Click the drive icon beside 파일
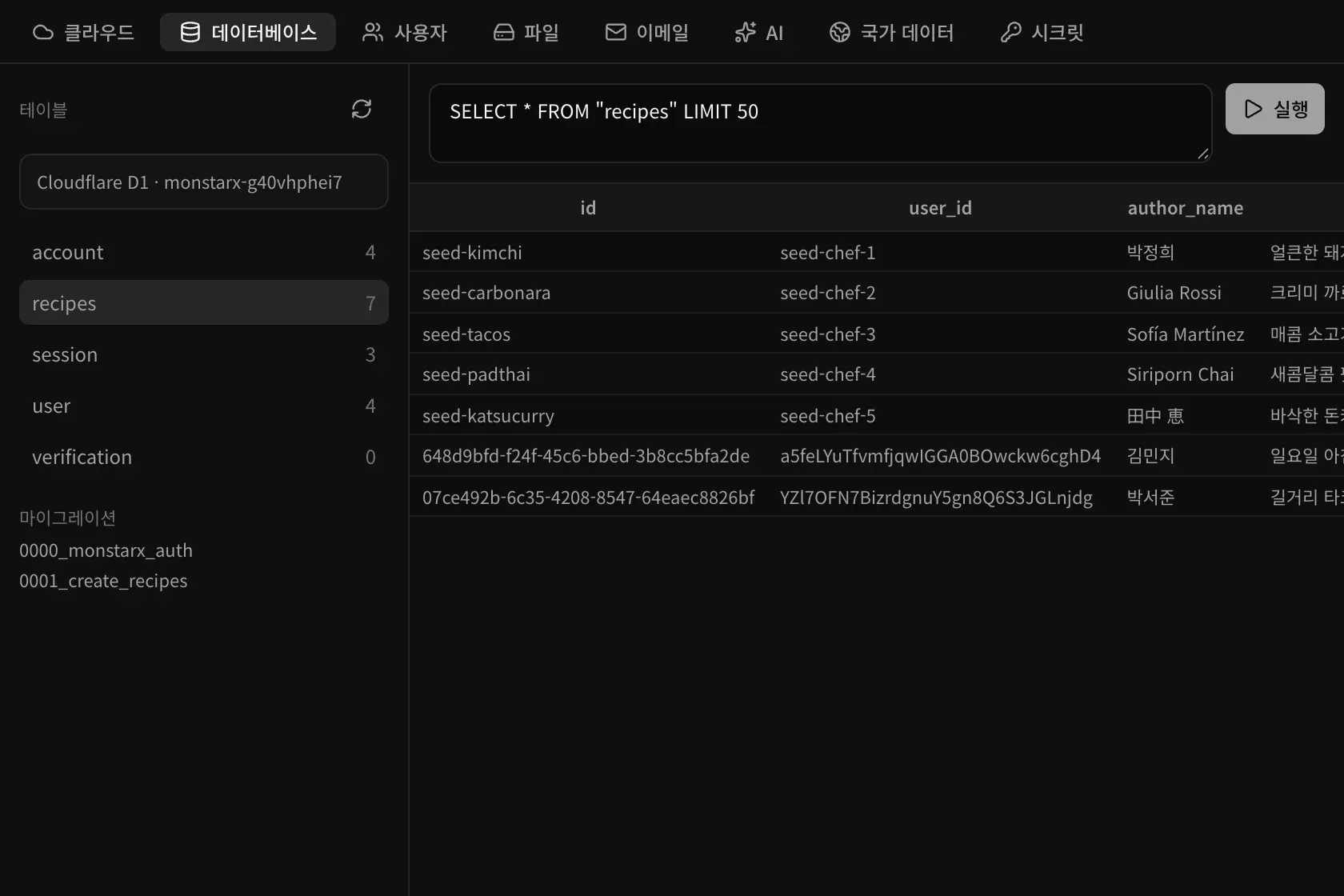The width and height of the screenshot is (1344, 896). click(x=504, y=33)
